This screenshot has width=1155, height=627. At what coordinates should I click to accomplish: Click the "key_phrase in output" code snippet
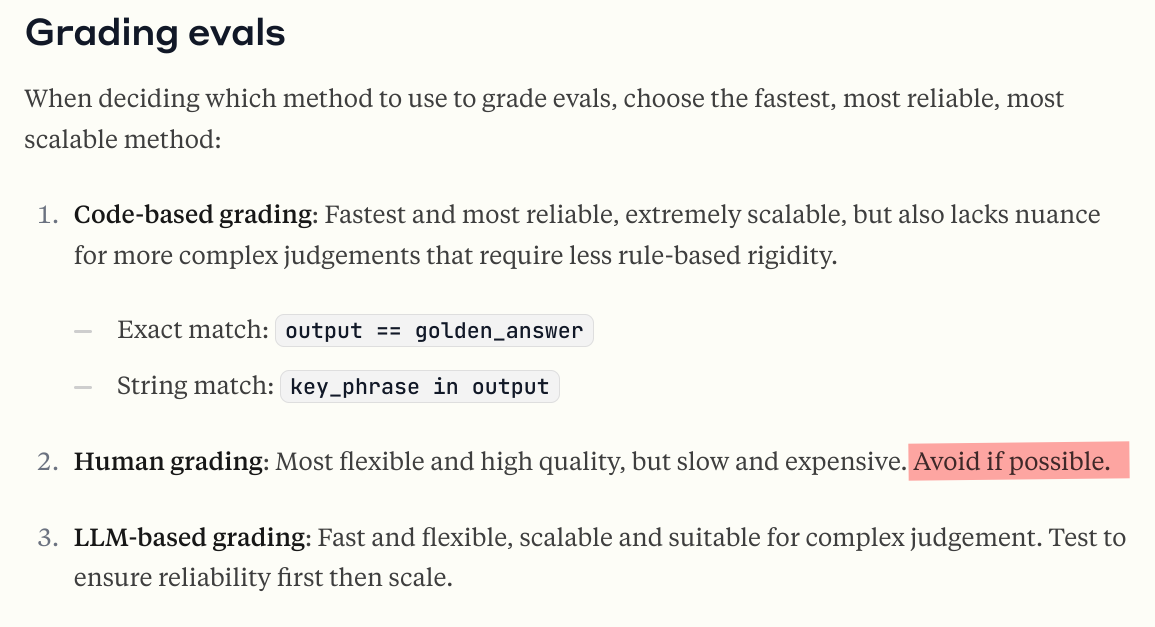(x=419, y=387)
